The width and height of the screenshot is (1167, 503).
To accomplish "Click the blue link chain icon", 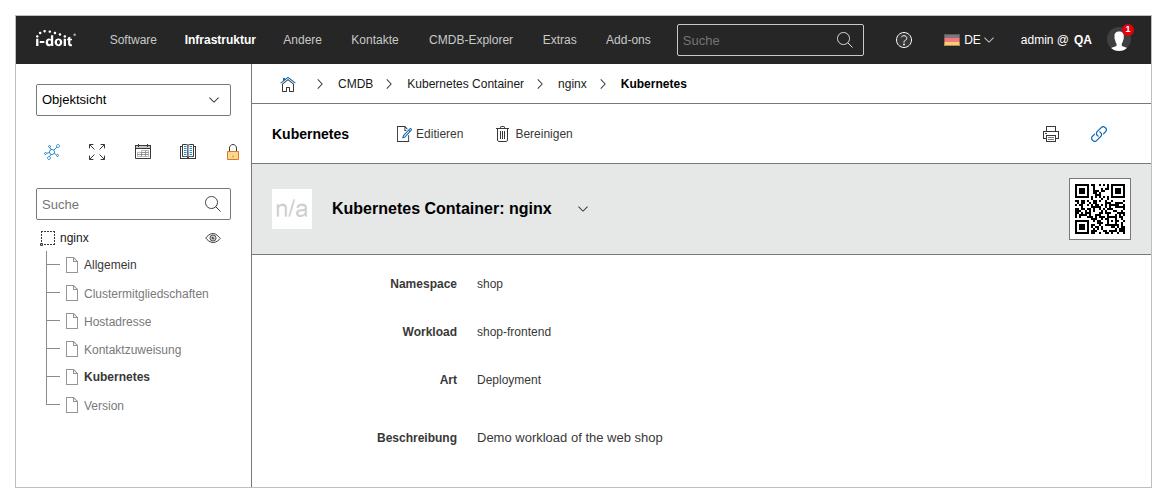I will pyautogui.click(x=1099, y=134).
